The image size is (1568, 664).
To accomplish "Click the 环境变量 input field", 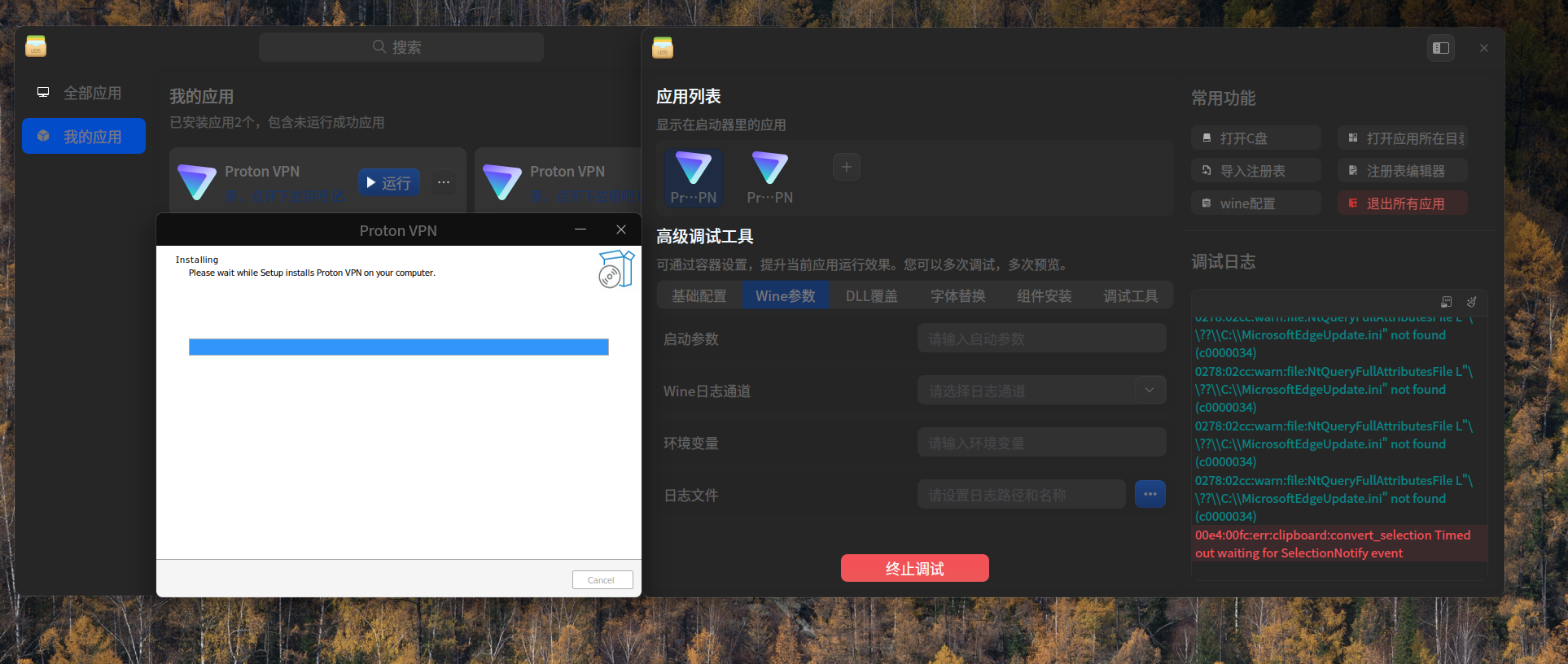I will (1042, 442).
